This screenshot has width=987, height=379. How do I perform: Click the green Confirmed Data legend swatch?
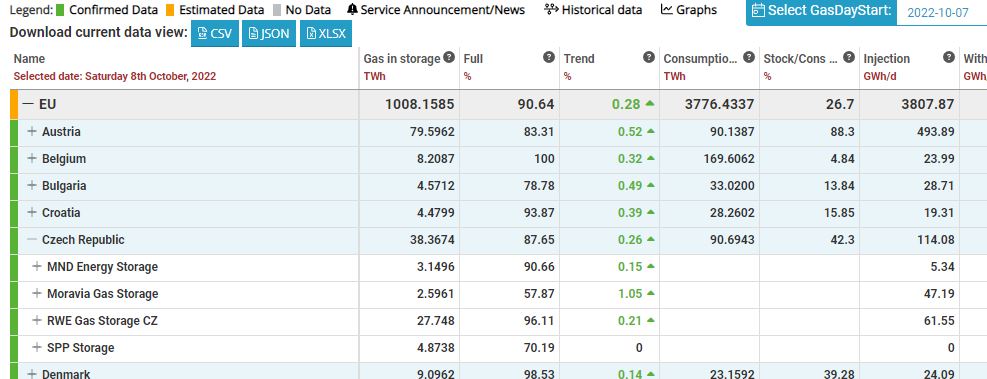[x=60, y=10]
